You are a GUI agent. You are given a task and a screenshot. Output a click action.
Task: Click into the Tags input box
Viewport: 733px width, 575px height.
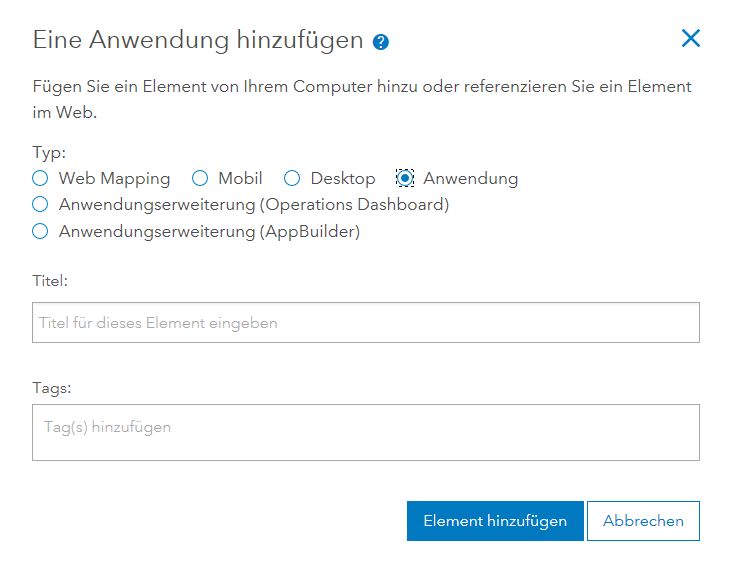(x=365, y=432)
